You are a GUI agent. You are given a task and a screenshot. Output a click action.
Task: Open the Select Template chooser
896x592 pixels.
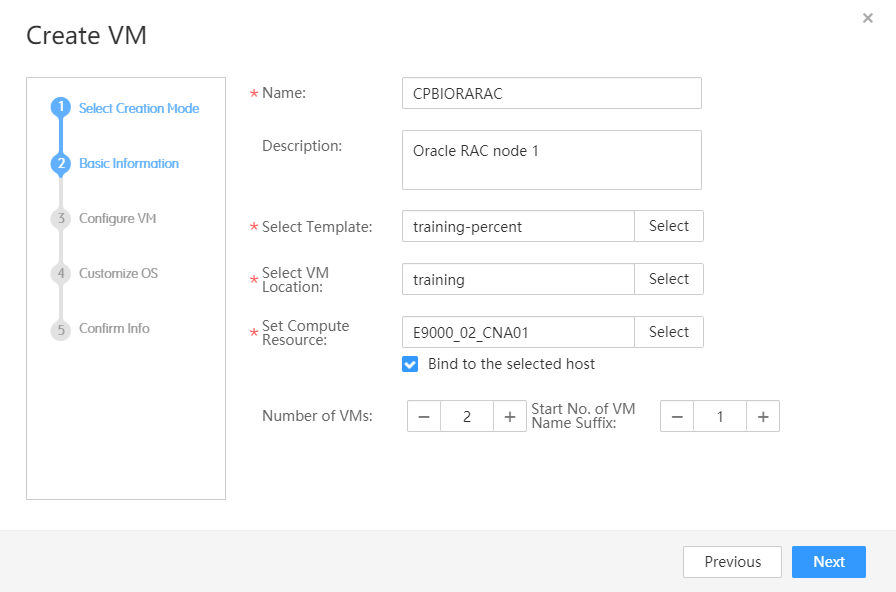pos(668,226)
